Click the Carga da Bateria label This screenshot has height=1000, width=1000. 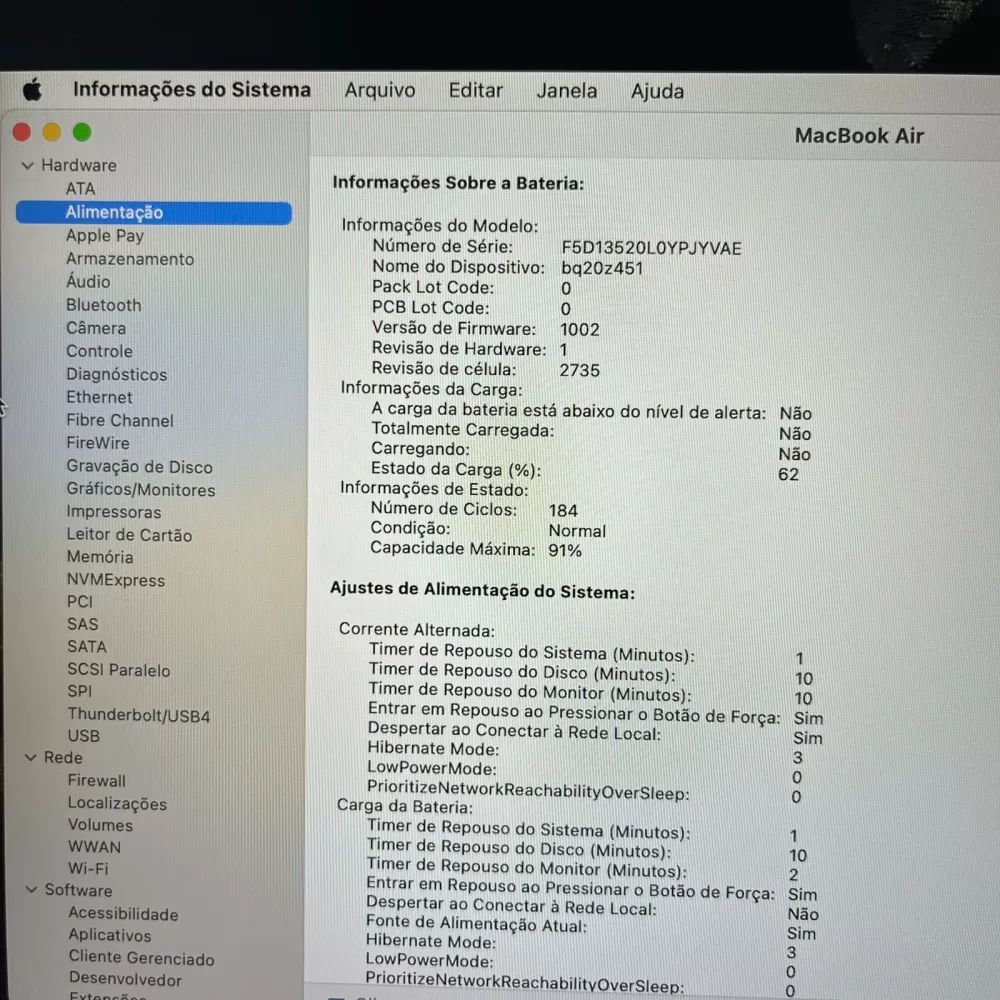pos(405,806)
